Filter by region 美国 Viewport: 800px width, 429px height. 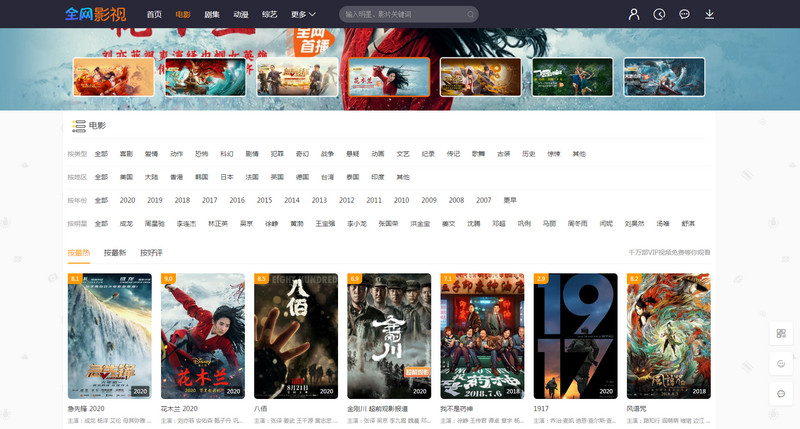tap(126, 177)
